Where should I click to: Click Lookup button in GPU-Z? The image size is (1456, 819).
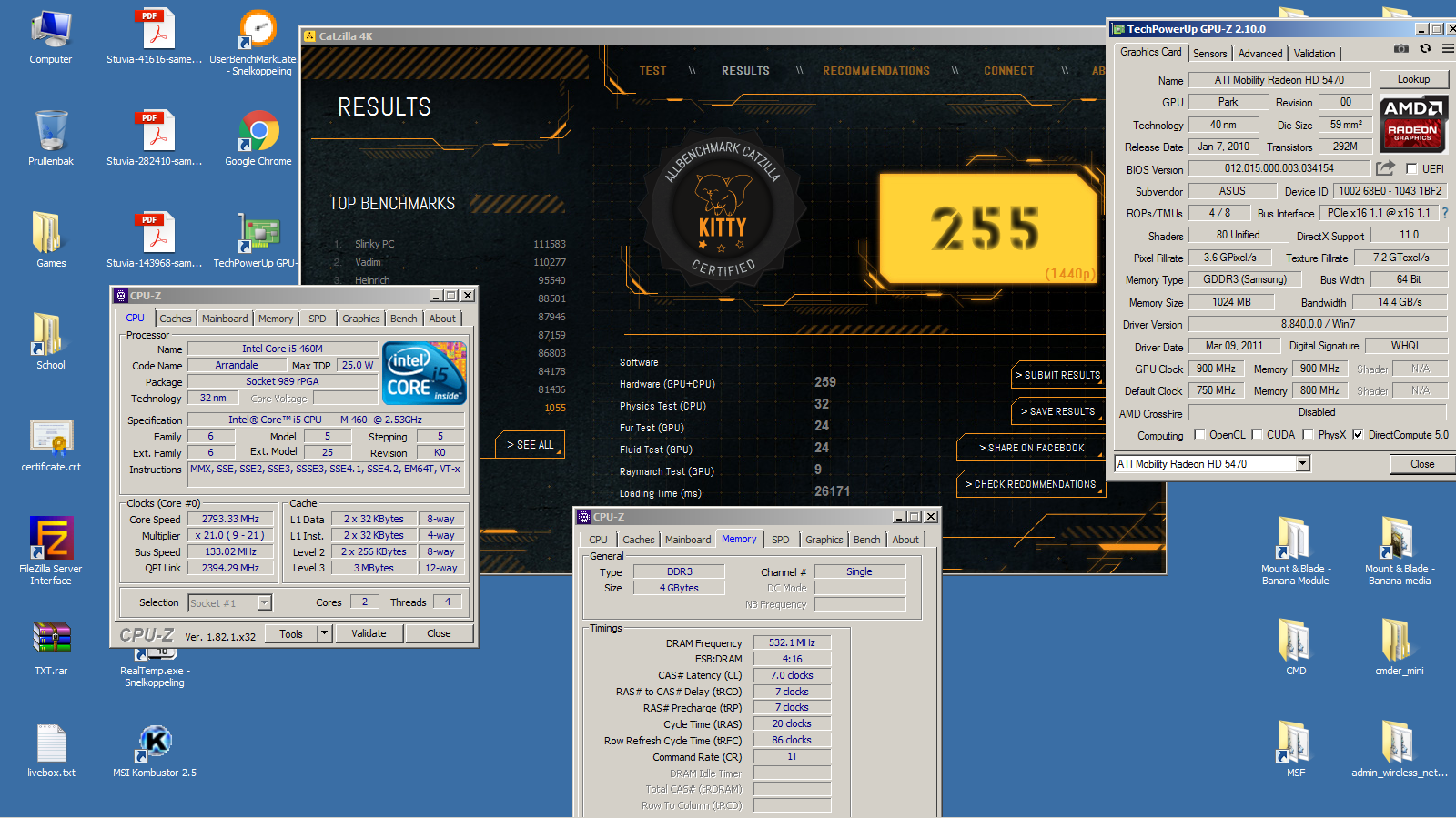pyautogui.click(x=1413, y=79)
